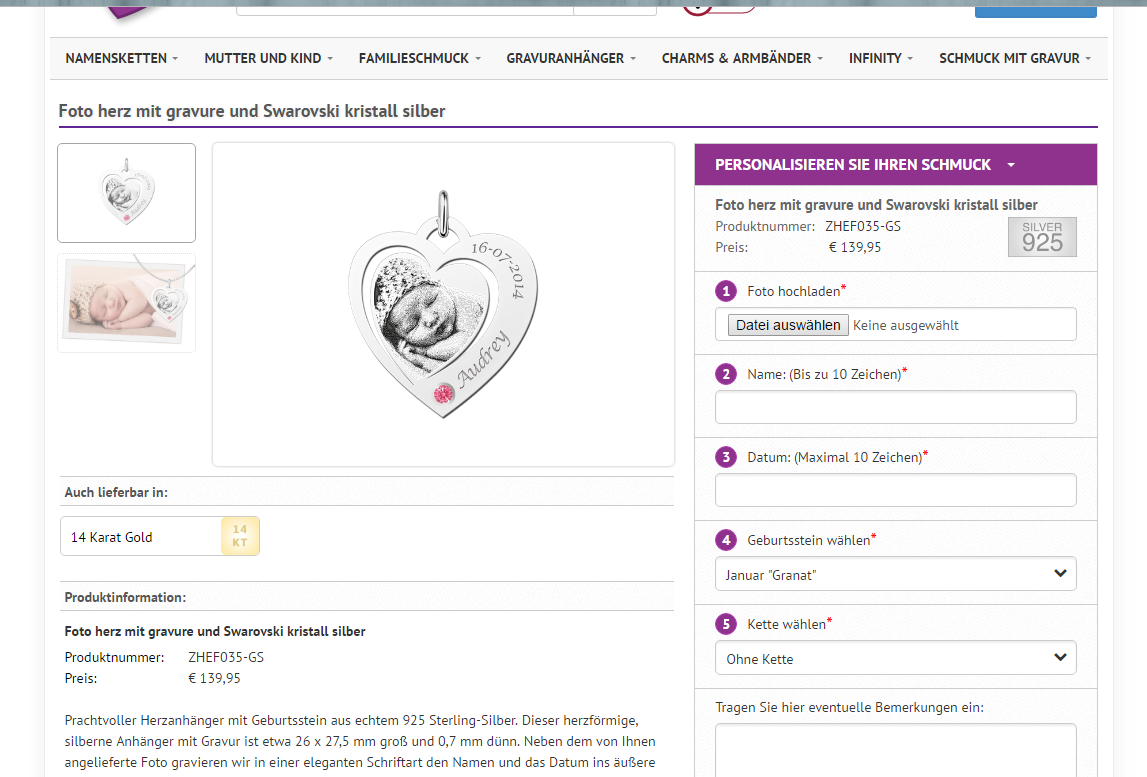Click the Name input field
Screen dimensions: 1147x777
pyautogui.click(x=895, y=407)
